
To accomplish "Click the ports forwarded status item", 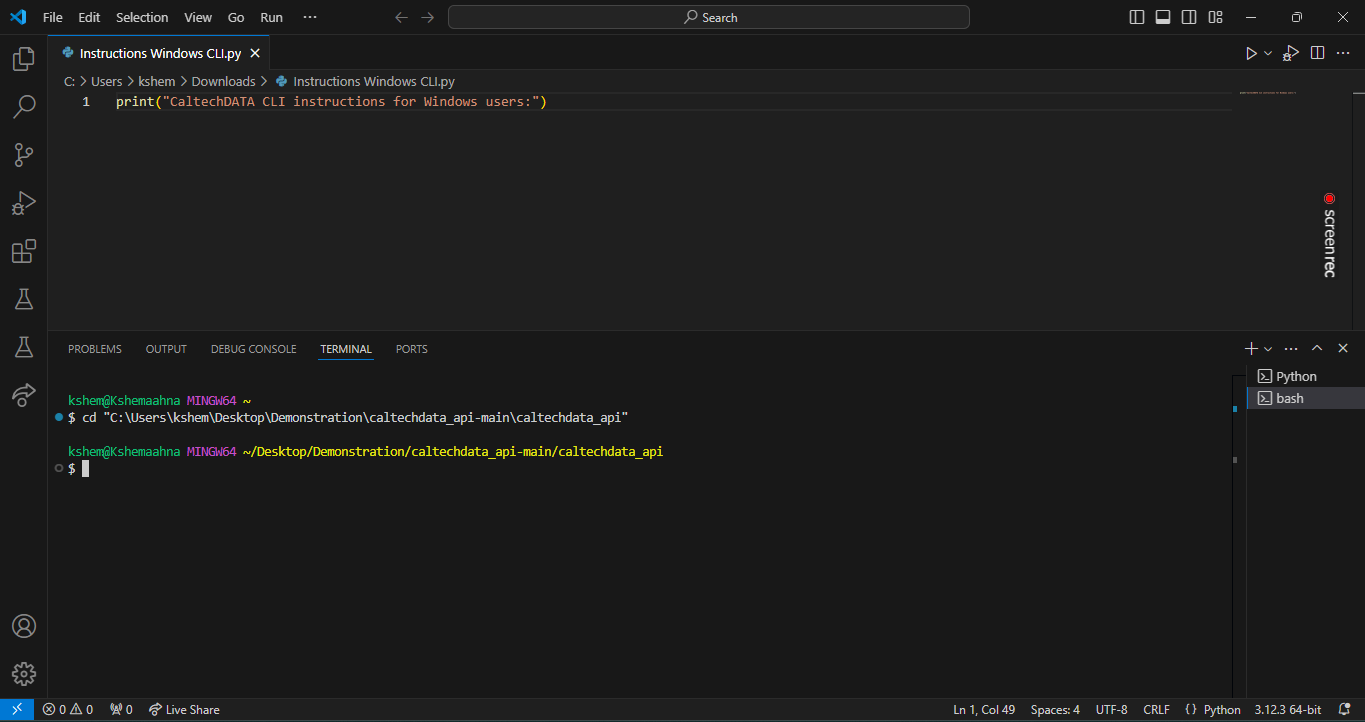I will [121, 710].
